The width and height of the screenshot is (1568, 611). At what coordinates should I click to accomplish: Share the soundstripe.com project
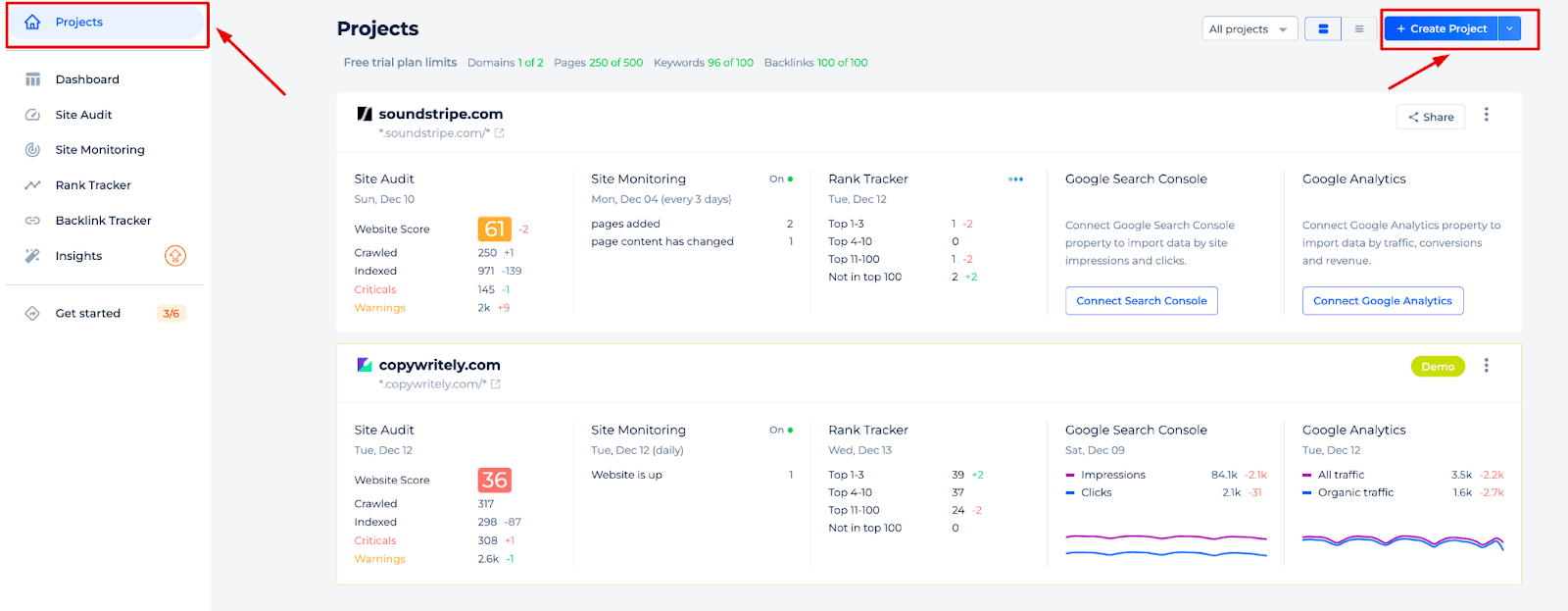[1431, 117]
